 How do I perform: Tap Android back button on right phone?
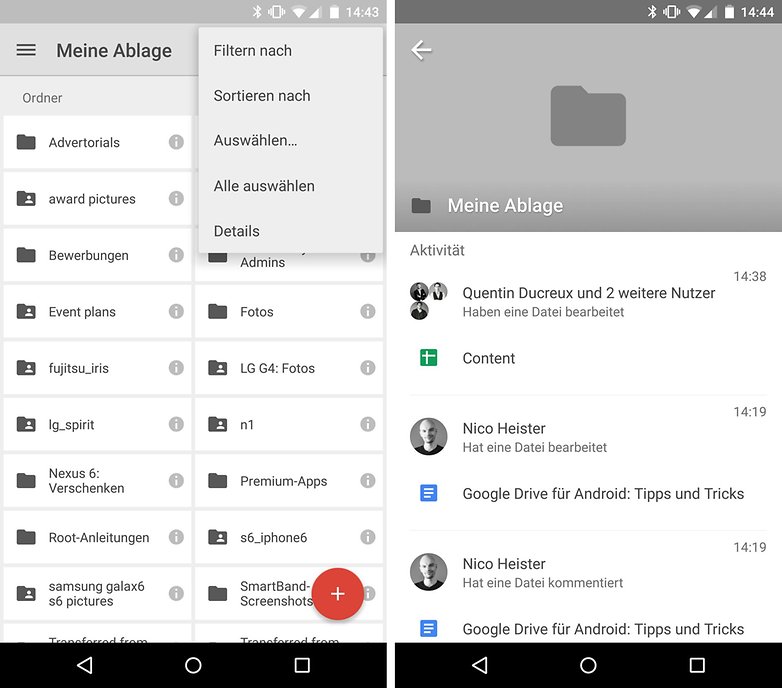(x=480, y=665)
